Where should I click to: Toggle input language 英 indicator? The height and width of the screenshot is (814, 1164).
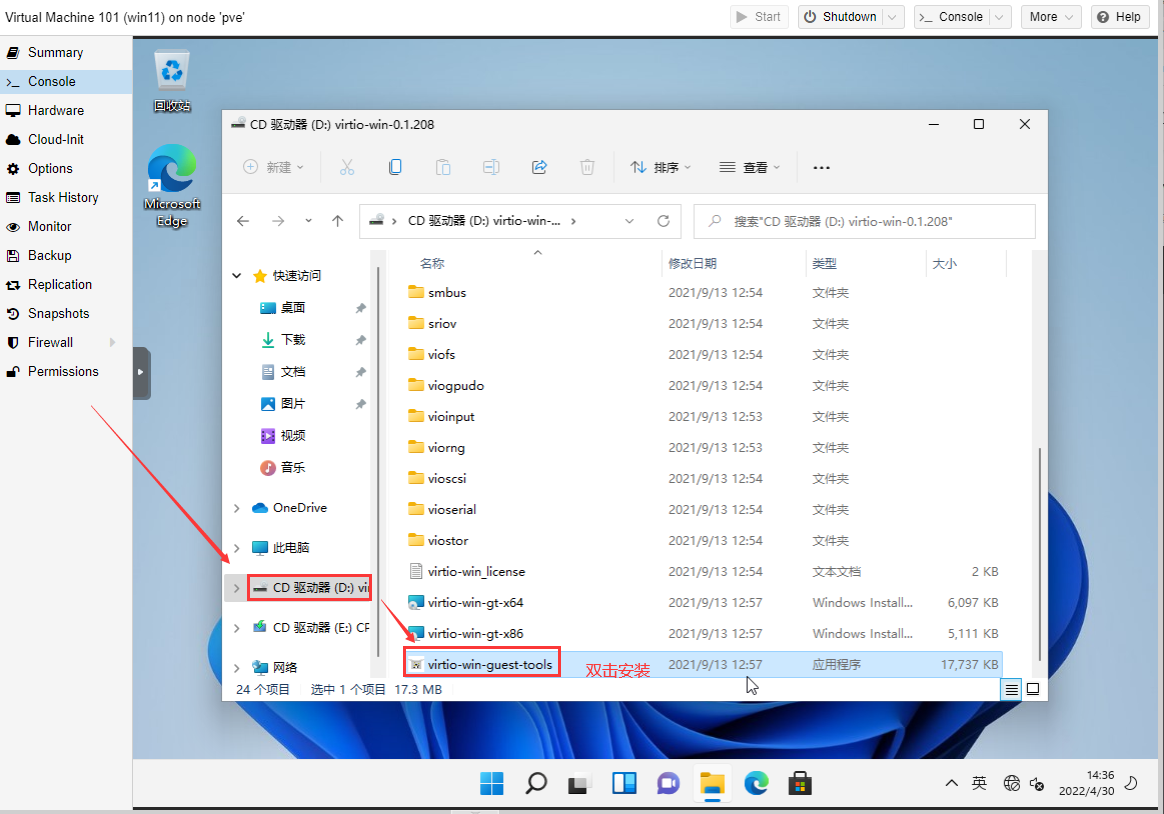point(979,783)
